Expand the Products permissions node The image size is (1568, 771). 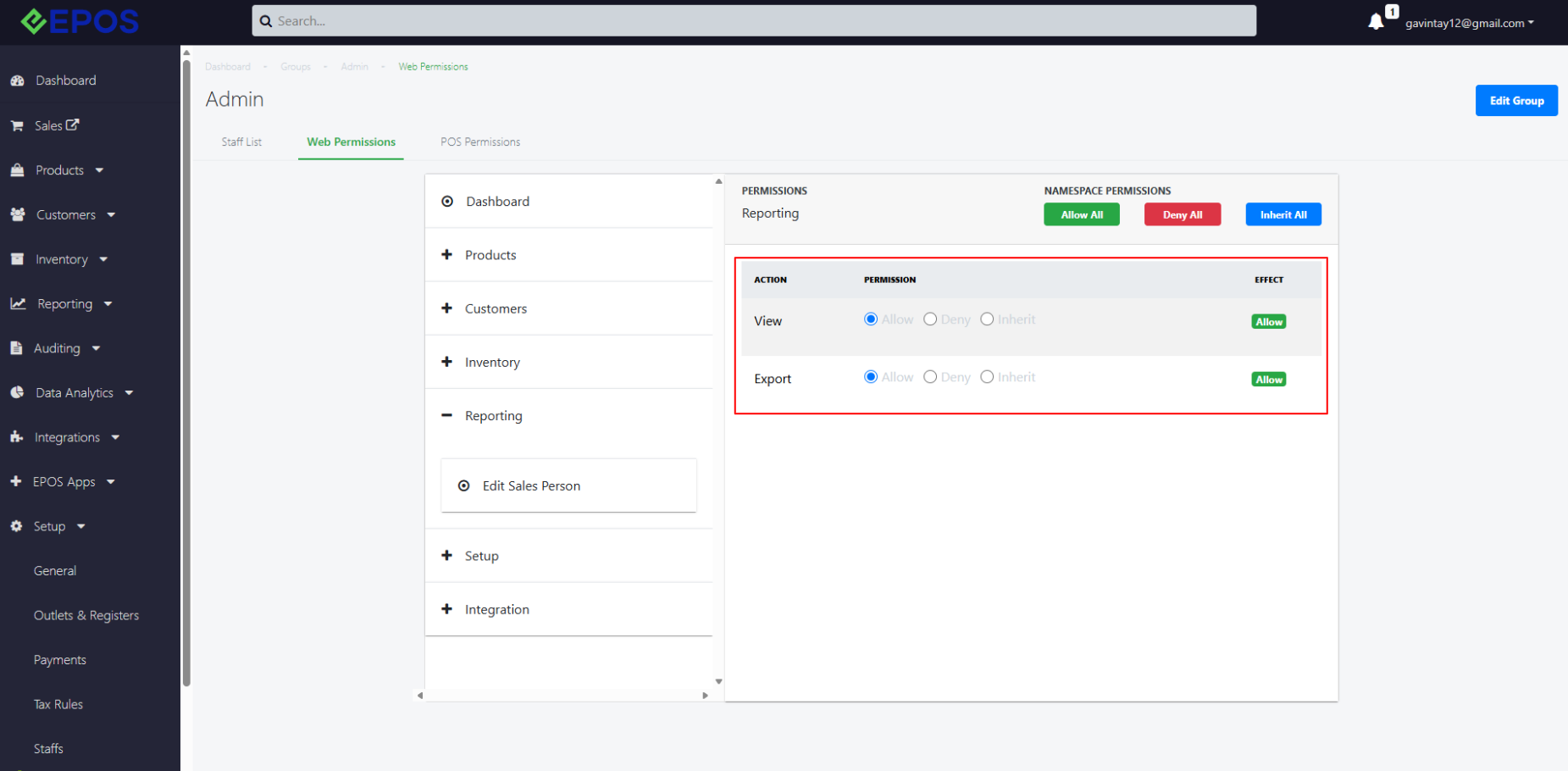447,254
